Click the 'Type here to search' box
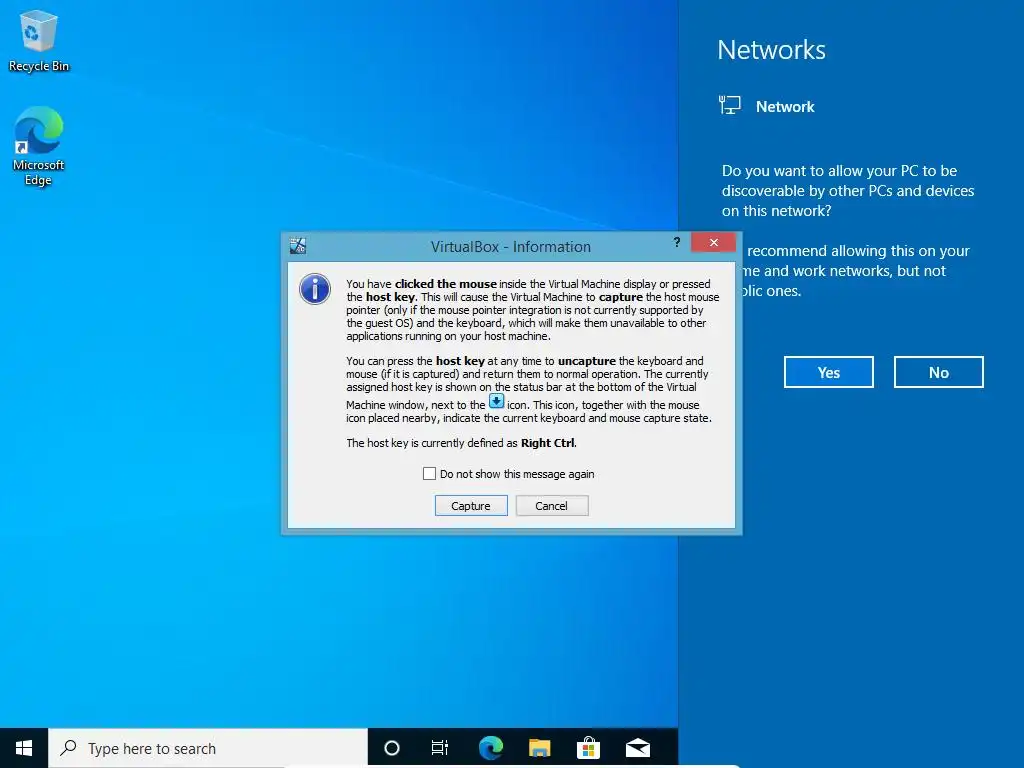This screenshot has width=1024, height=768. pyautogui.click(x=208, y=748)
